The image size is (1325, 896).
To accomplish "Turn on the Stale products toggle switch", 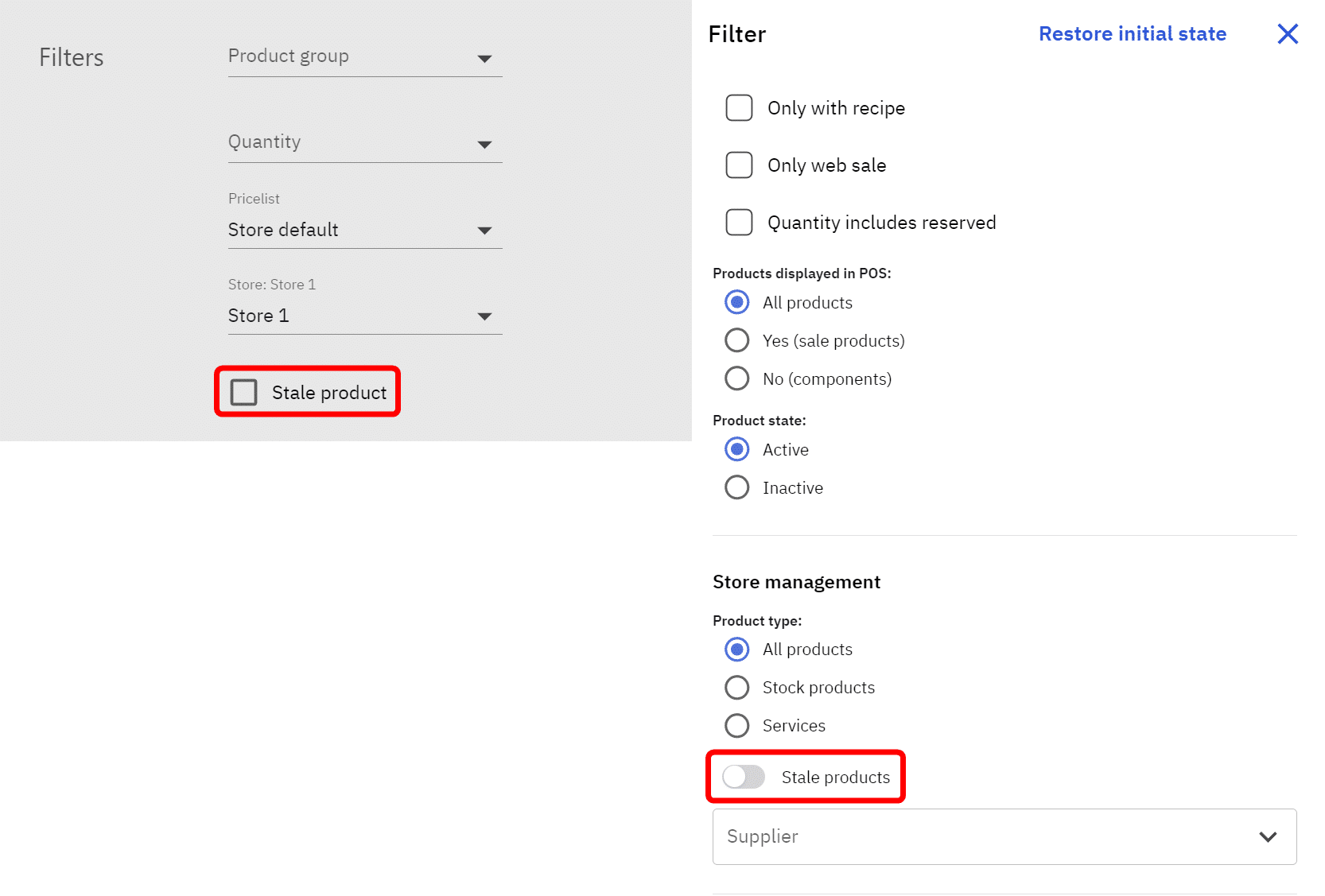I will point(744,777).
